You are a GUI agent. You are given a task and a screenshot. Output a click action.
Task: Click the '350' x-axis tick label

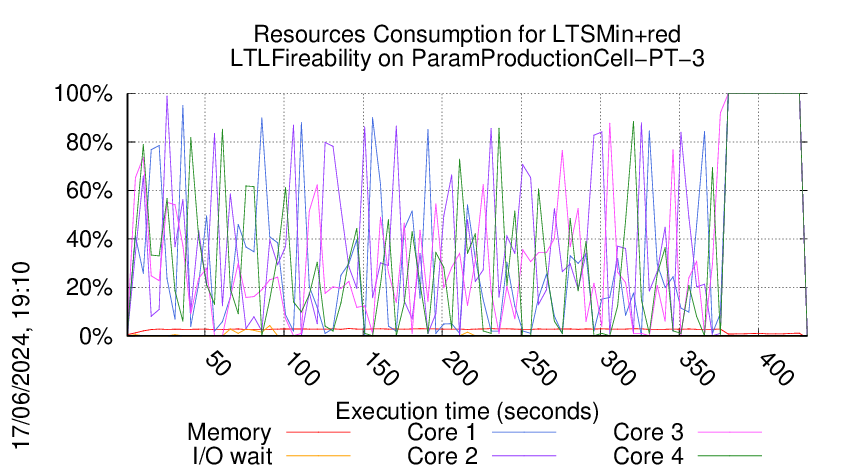(698, 369)
